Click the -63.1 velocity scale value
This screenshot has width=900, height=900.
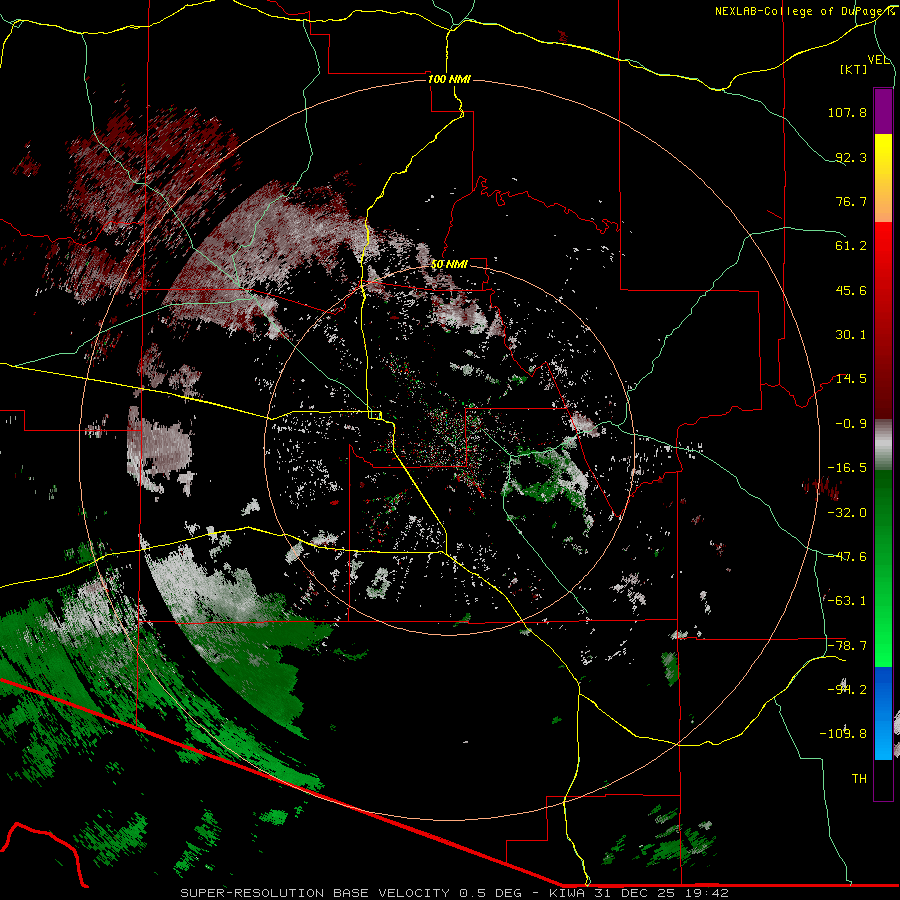847,601
